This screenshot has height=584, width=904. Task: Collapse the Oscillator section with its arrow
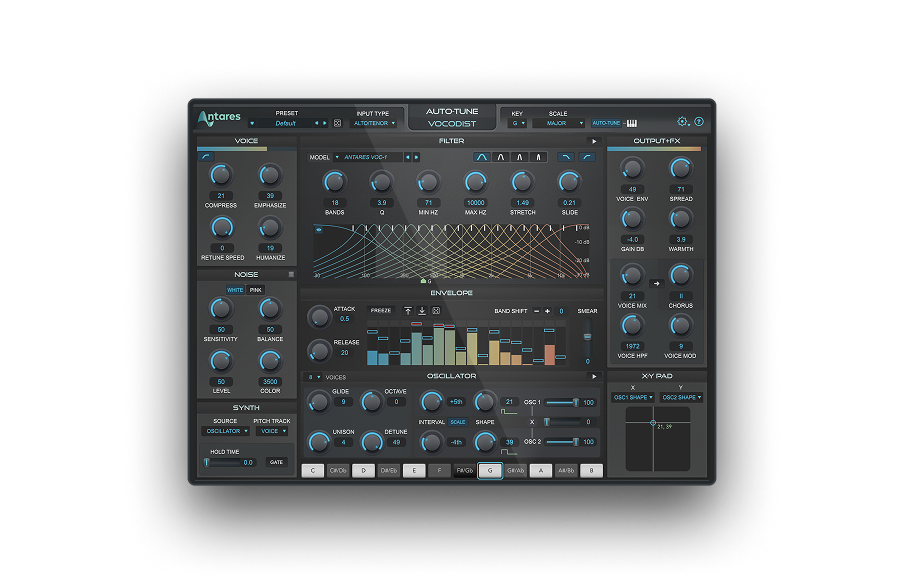pyautogui.click(x=594, y=376)
